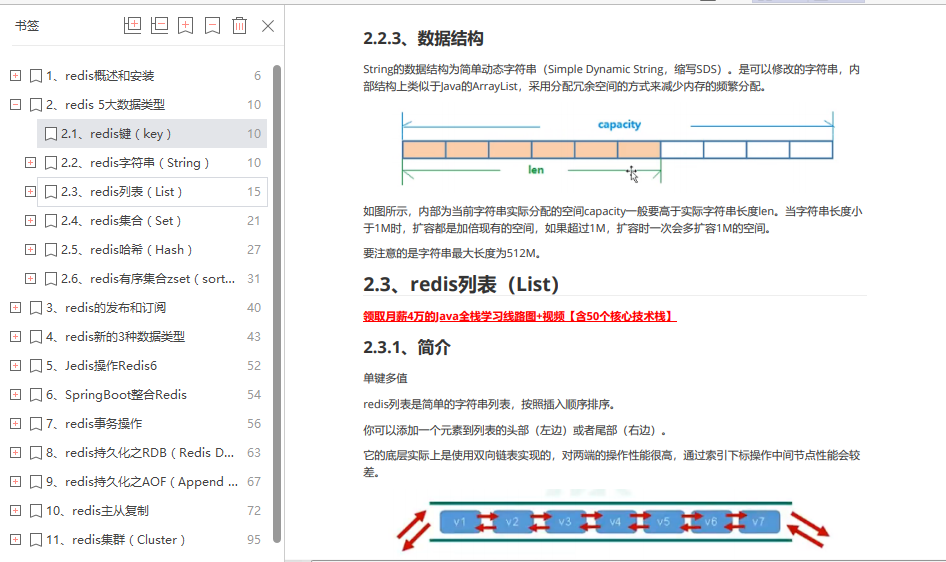The image size is (946, 562).
Task: Expand the '7、redis事务操作' bookmark
Action: [x=16, y=423]
